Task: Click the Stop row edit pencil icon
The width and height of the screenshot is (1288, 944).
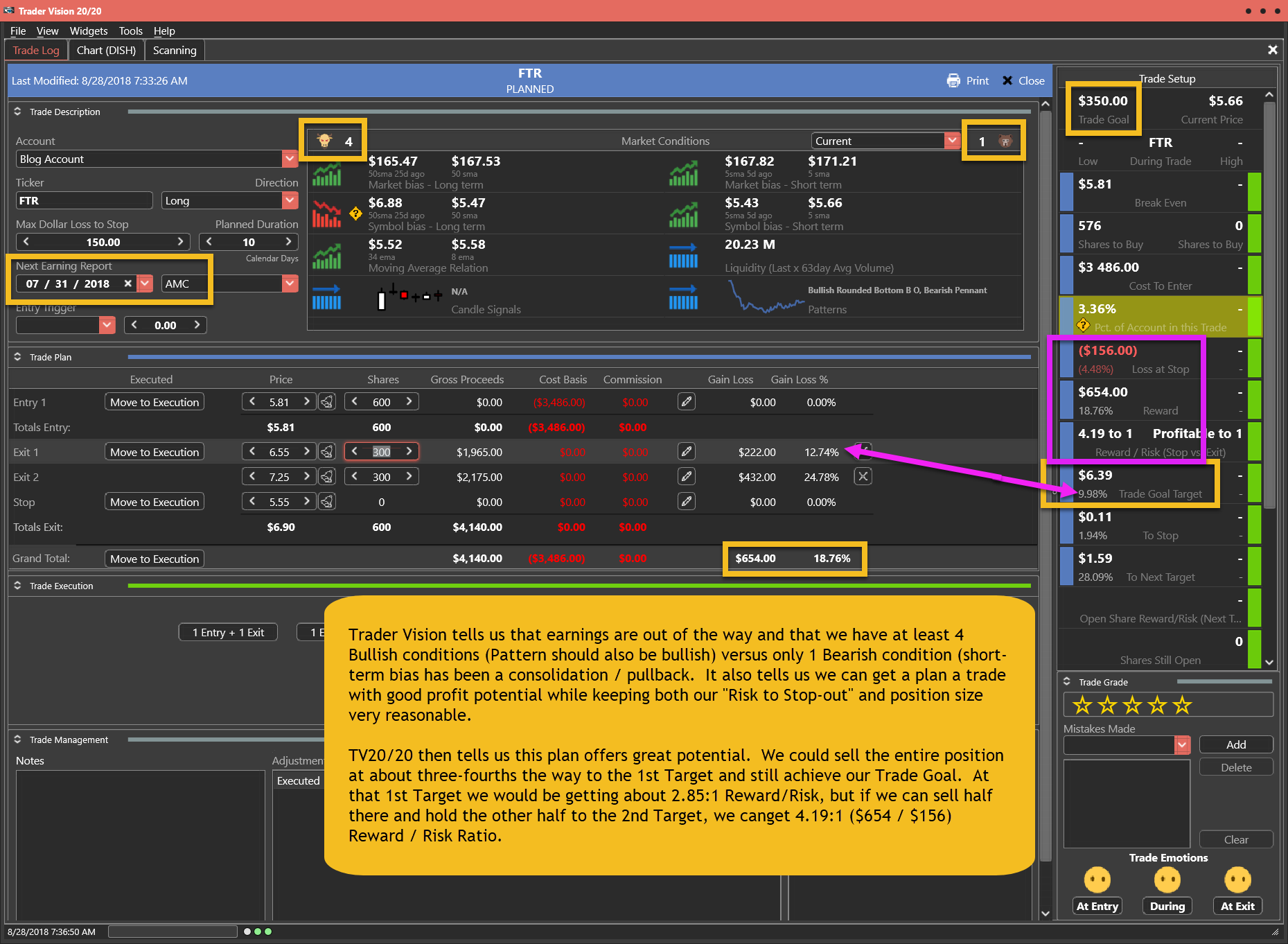Action: tap(686, 502)
